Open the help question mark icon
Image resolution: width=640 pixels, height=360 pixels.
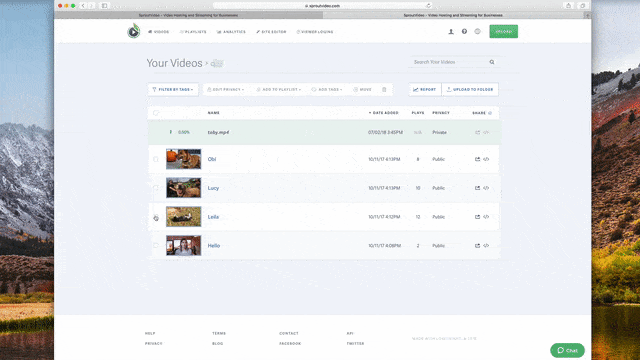pyautogui.click(x=464, y=31)
